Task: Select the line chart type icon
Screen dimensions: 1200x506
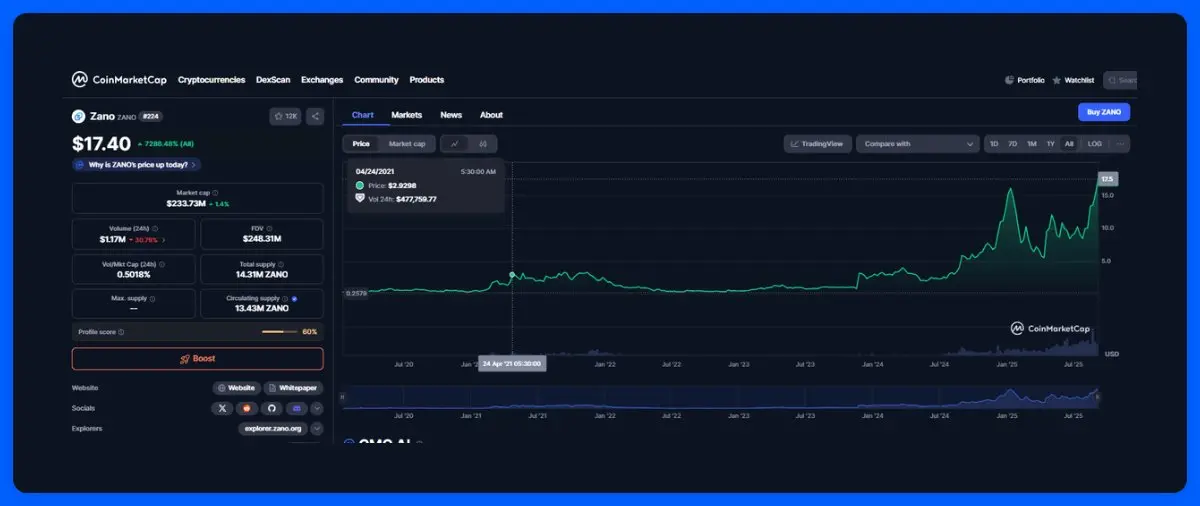Action: (x=455, y=144)
